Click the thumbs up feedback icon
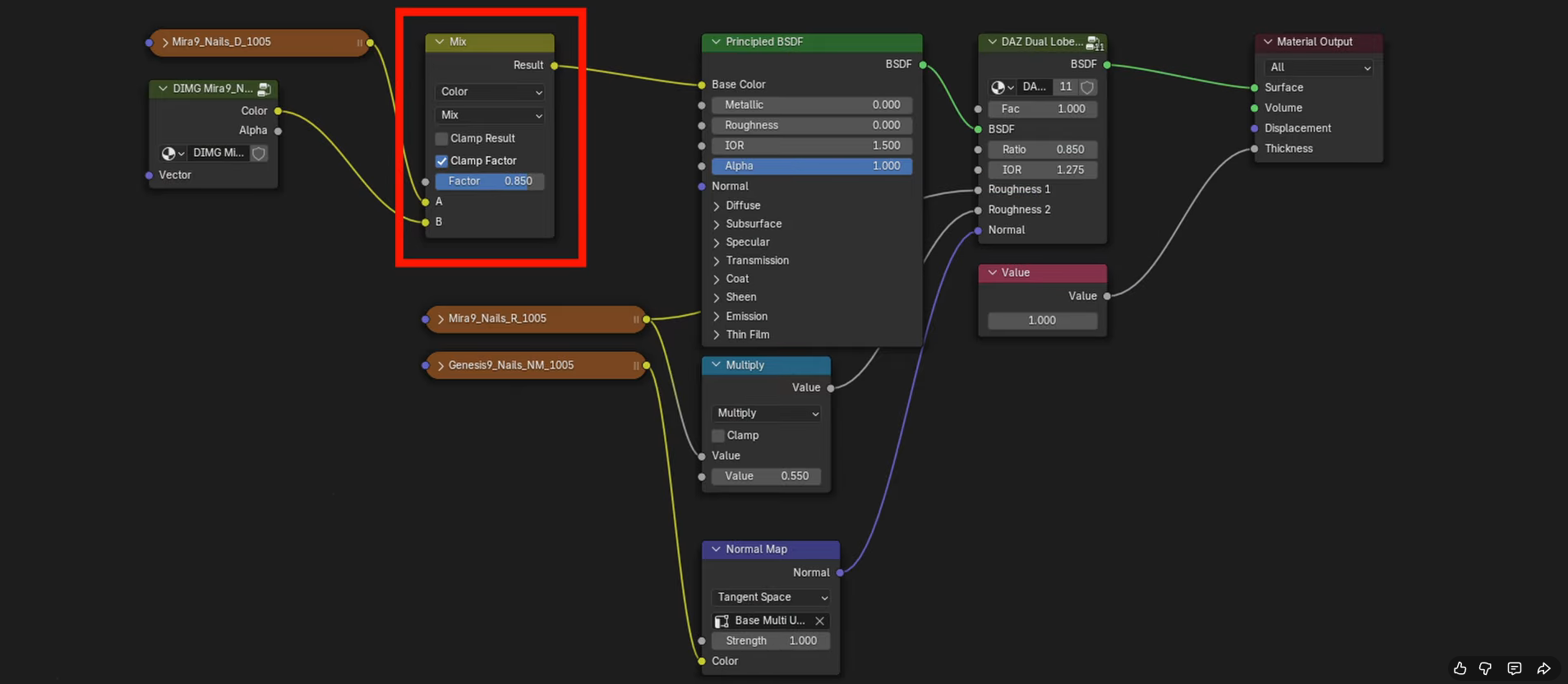The width and height of the screenshot is (1568, 684). (x=1460, y=668)
